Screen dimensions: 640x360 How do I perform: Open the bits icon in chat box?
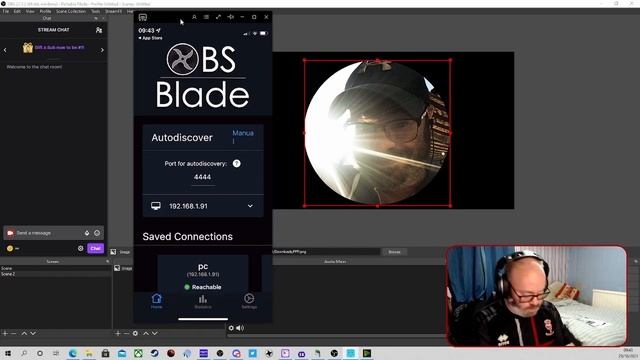pos(87,233)
